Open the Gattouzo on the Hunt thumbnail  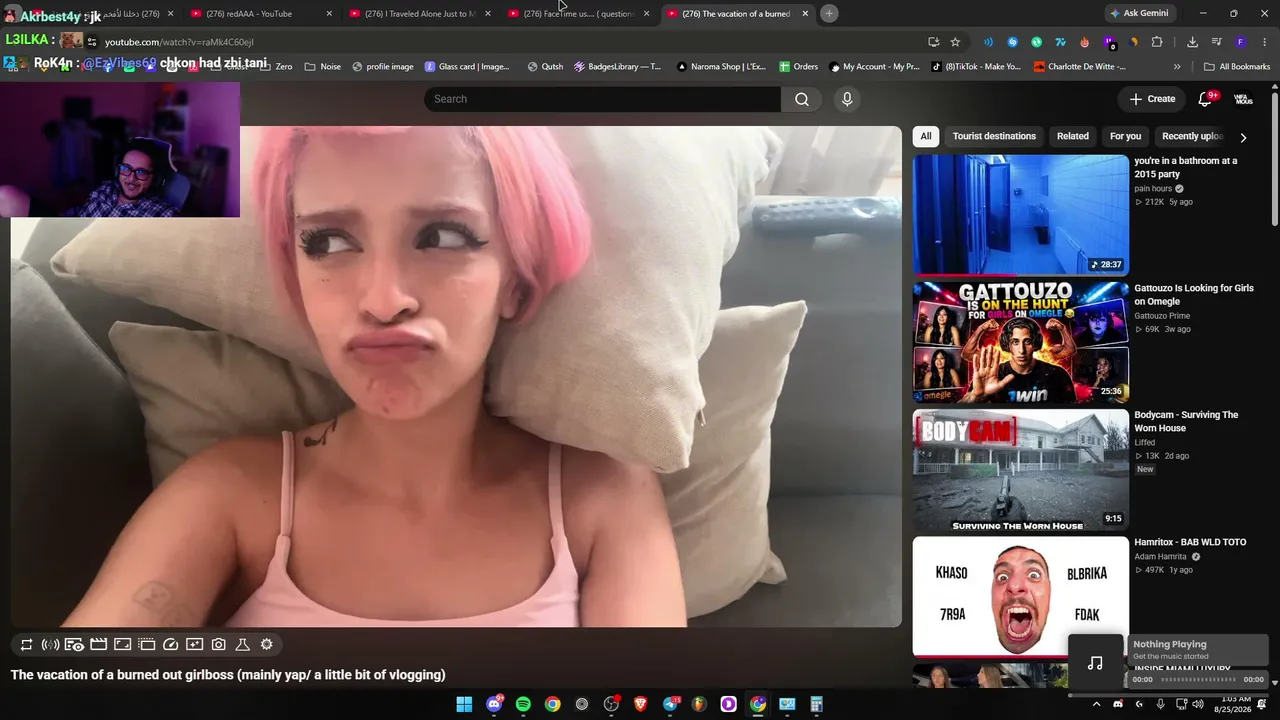tap(1021, 342)
